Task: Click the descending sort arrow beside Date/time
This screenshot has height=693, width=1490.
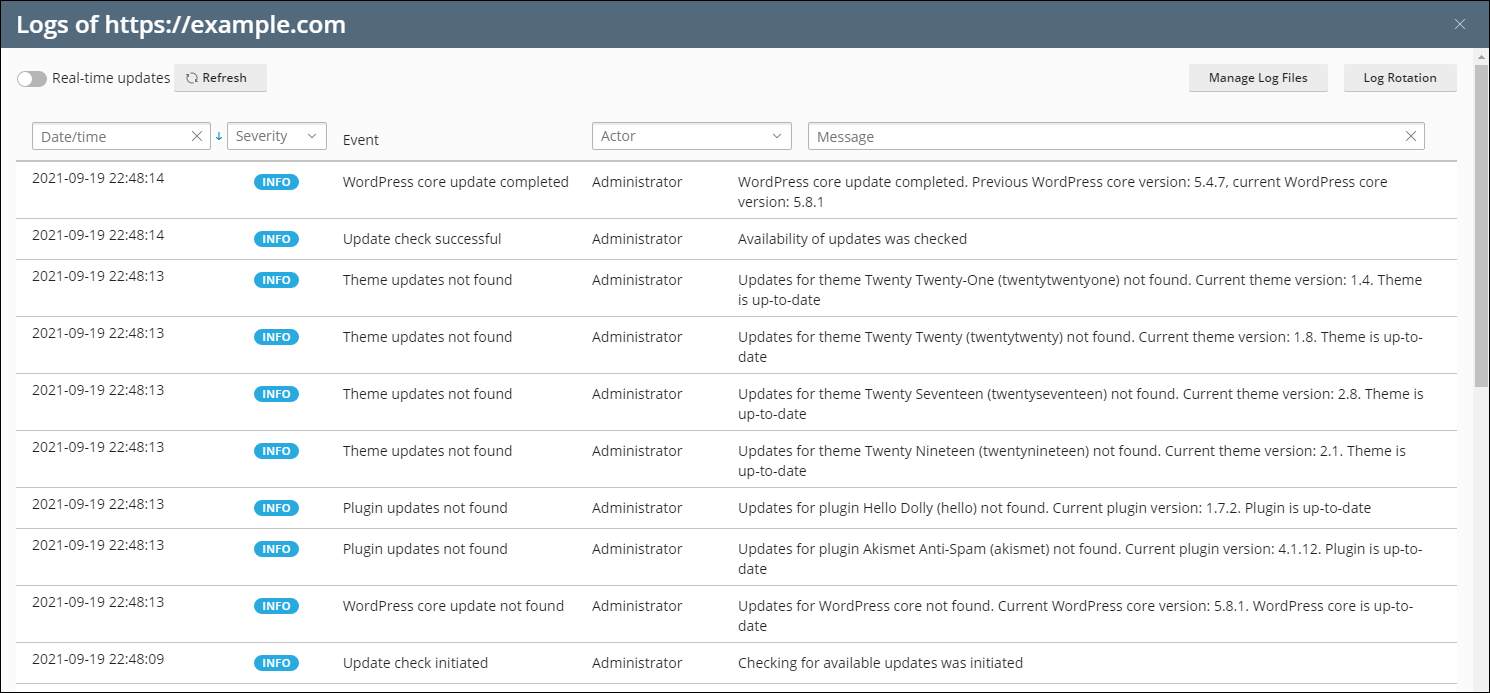Action: pyautogui.click(x=218, y=136)
